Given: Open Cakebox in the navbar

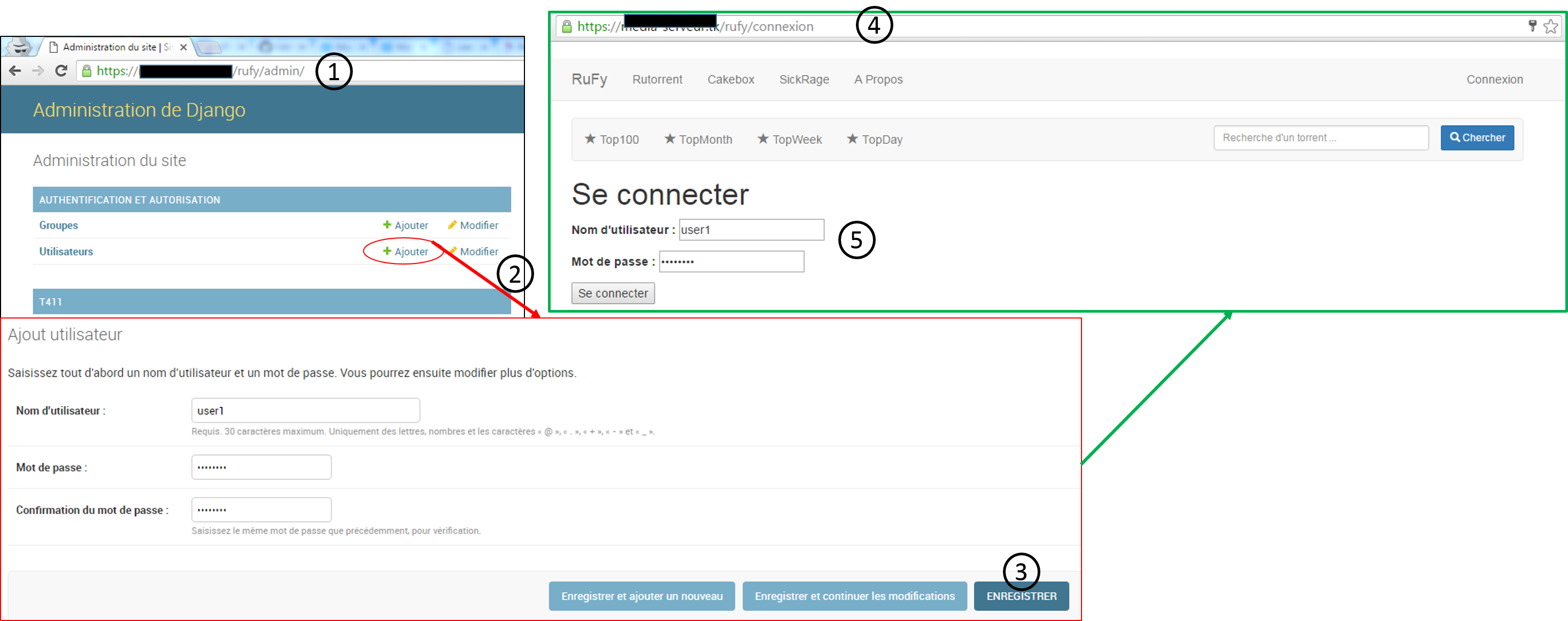Looking at the screenshot, I should pos(730,80).
